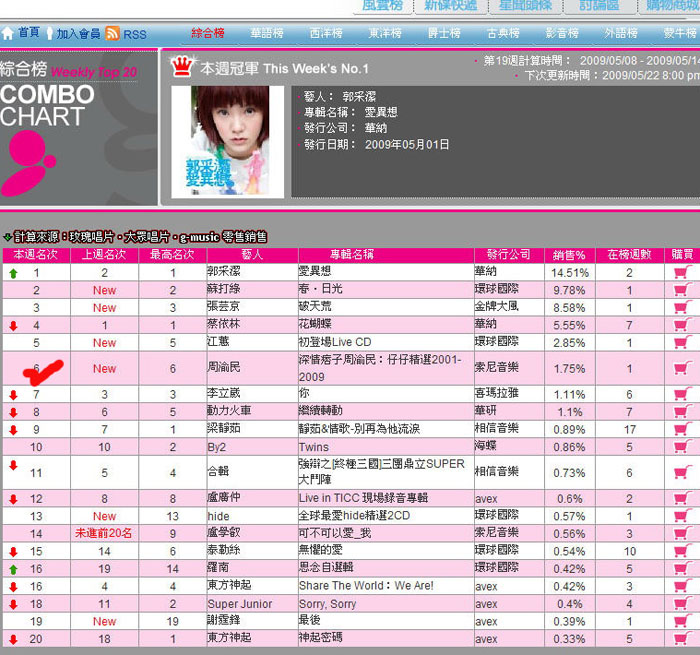This screenshot has height=655, width=700.
Task: Click the orange RSS feed icon
Action: point(112,33)
